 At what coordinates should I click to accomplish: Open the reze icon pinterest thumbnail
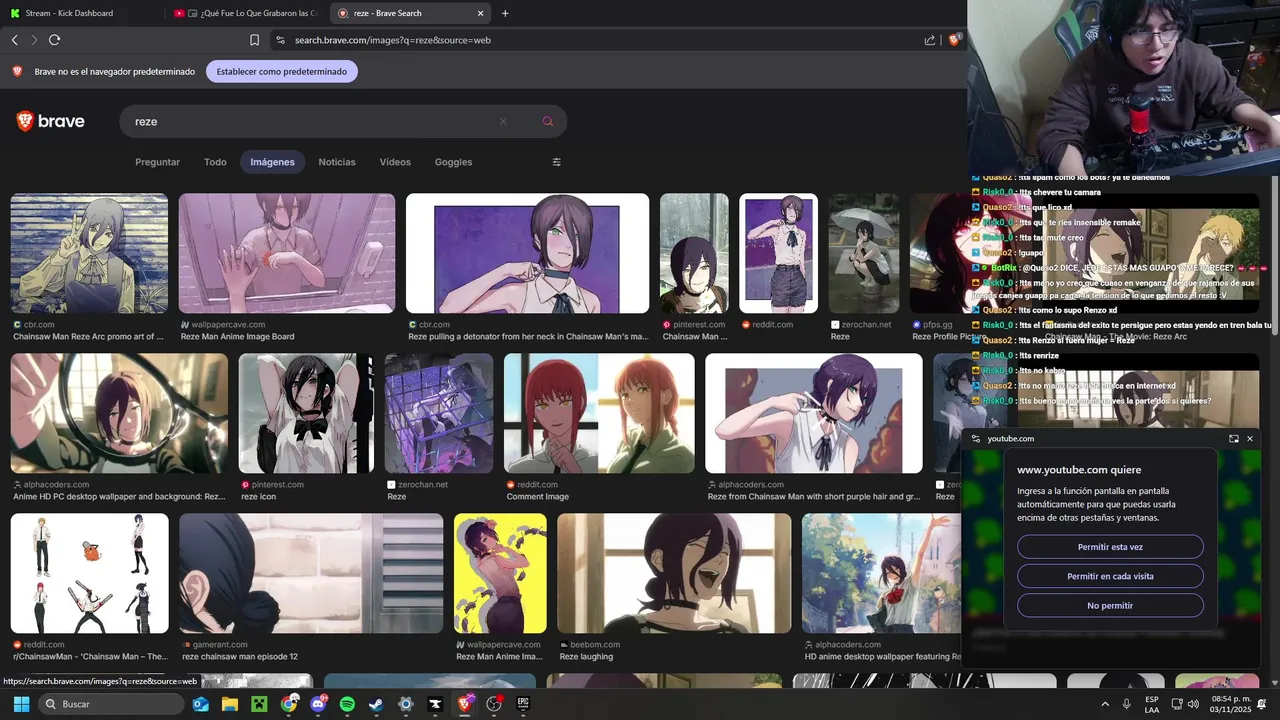click(306, 413)
